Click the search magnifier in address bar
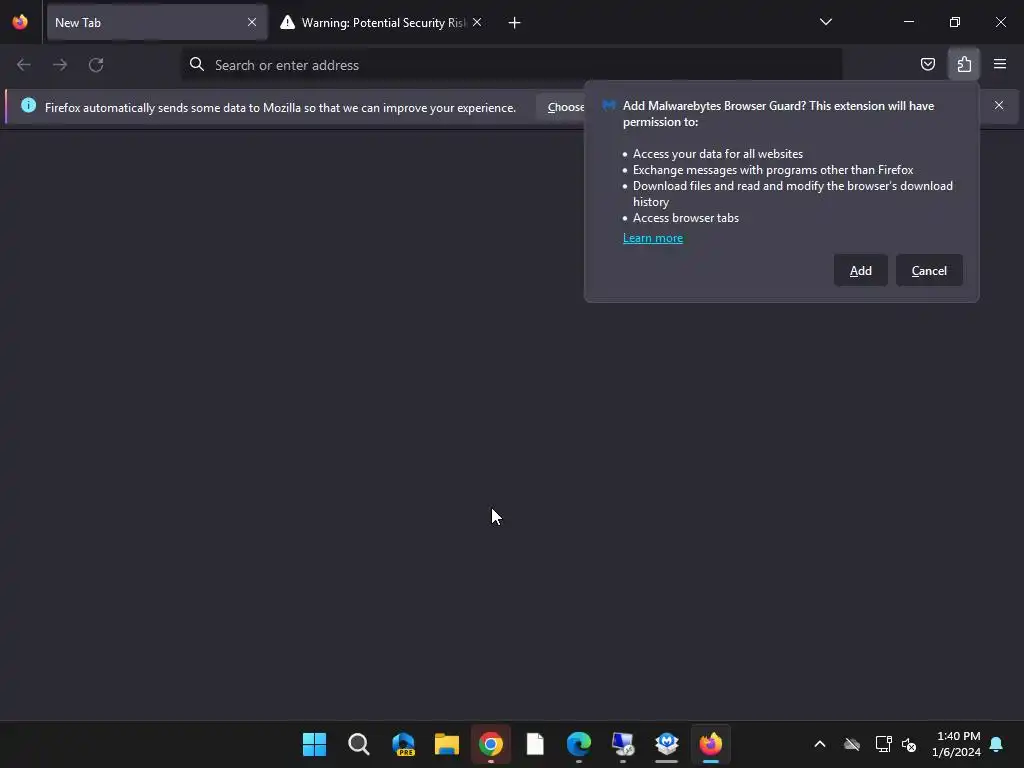 click(x=197, y=65)
